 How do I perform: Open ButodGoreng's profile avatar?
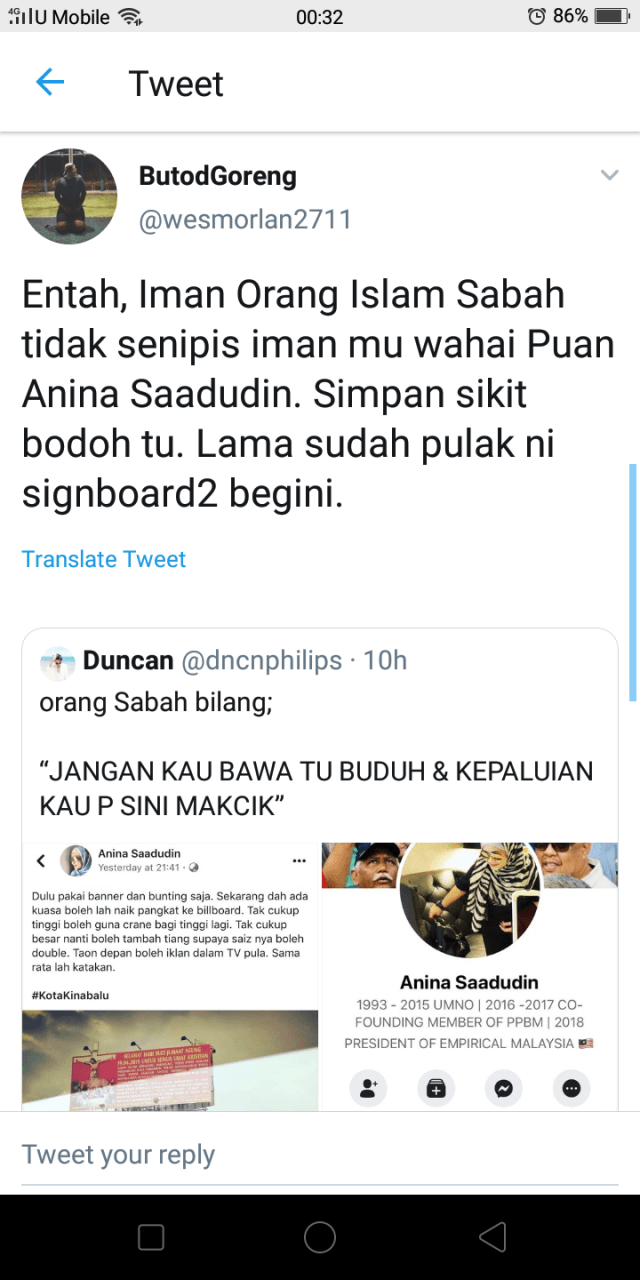pos(70,197)
